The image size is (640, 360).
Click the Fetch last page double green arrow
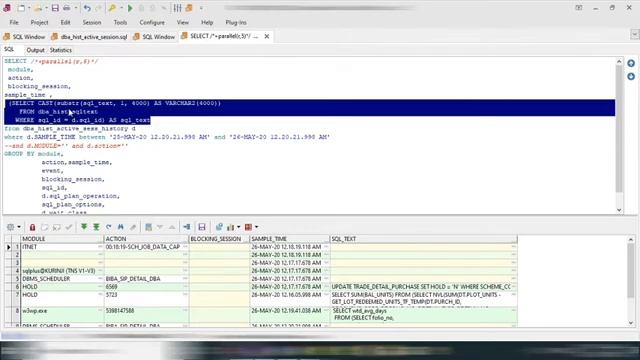click(96, 227)
